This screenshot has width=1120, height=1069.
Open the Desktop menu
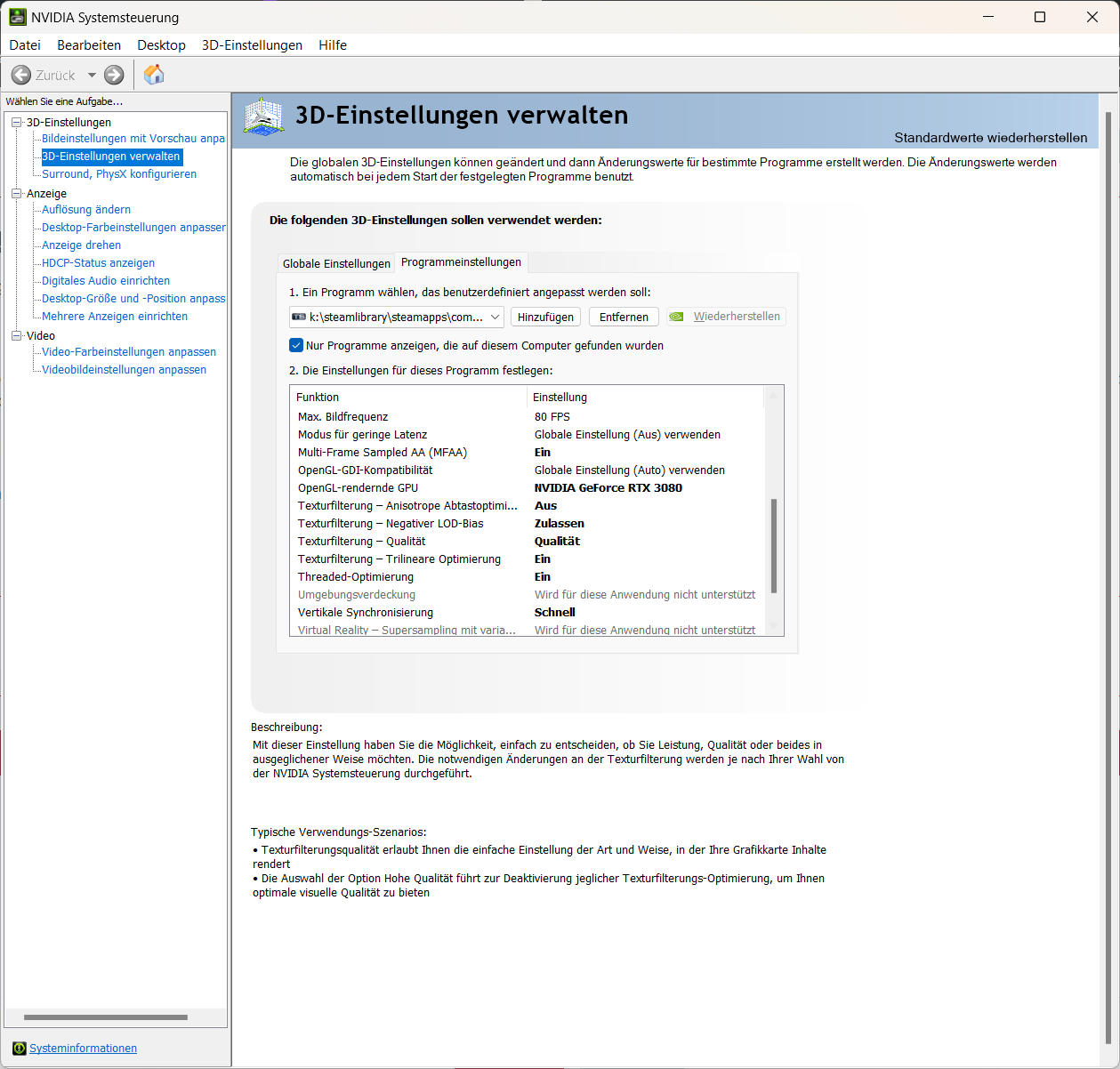point(161,45)
